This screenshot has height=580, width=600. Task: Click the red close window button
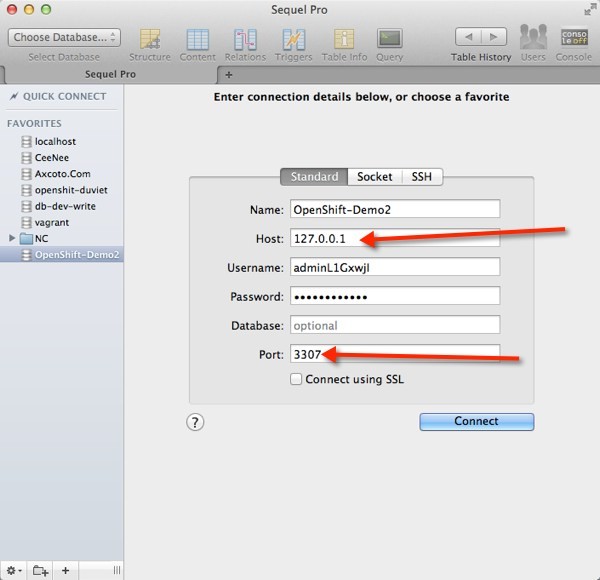click(12, 10)
